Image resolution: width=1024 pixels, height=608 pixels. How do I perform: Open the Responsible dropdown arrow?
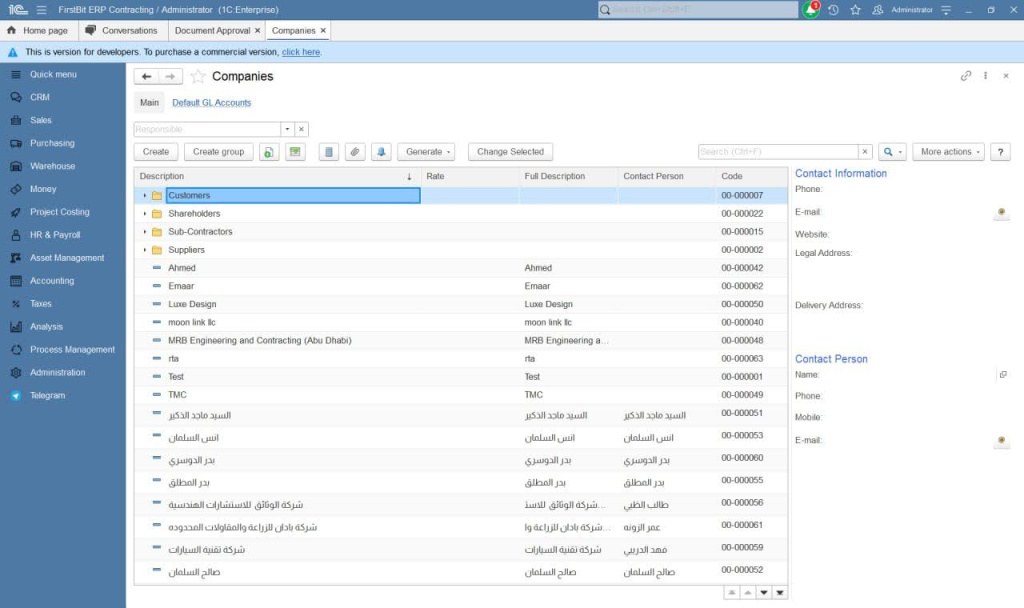tap(287, 129)
